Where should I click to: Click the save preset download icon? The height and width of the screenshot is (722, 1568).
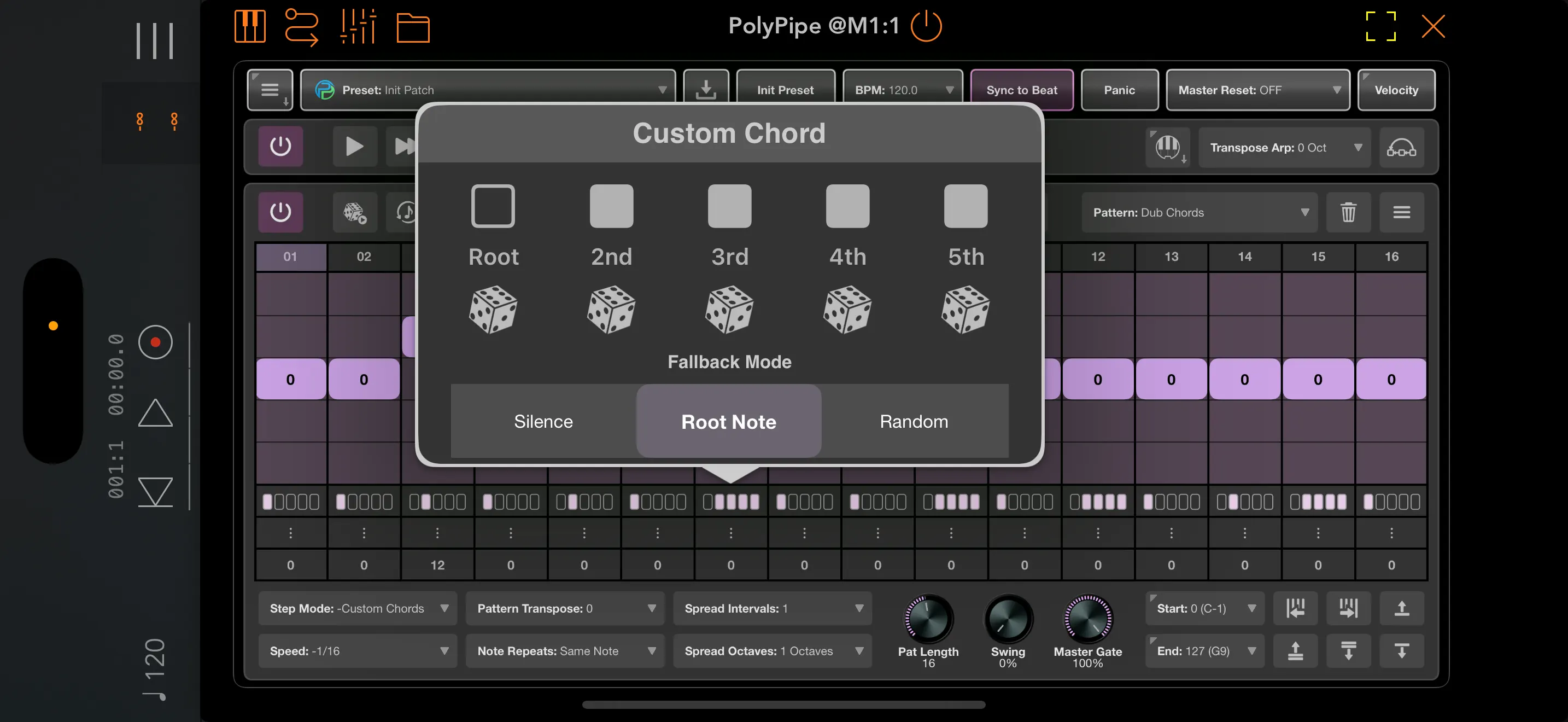point(705,90)
